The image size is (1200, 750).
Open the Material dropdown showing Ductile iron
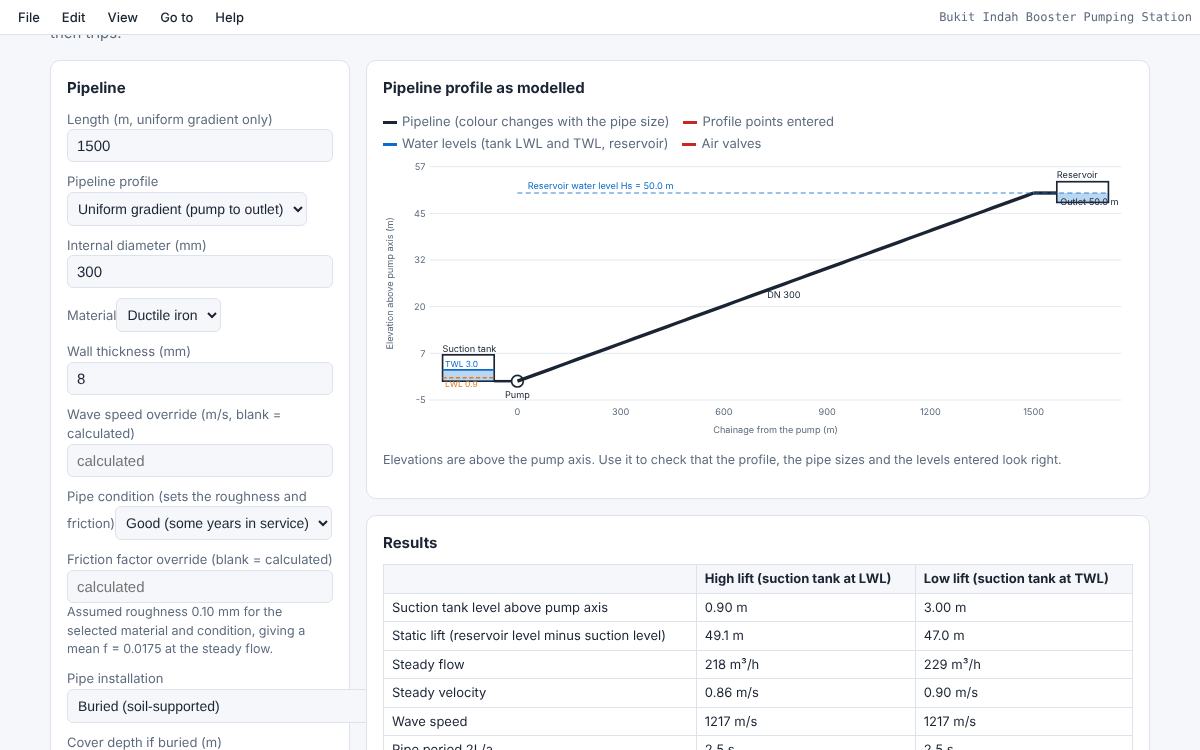pos(168,315)
